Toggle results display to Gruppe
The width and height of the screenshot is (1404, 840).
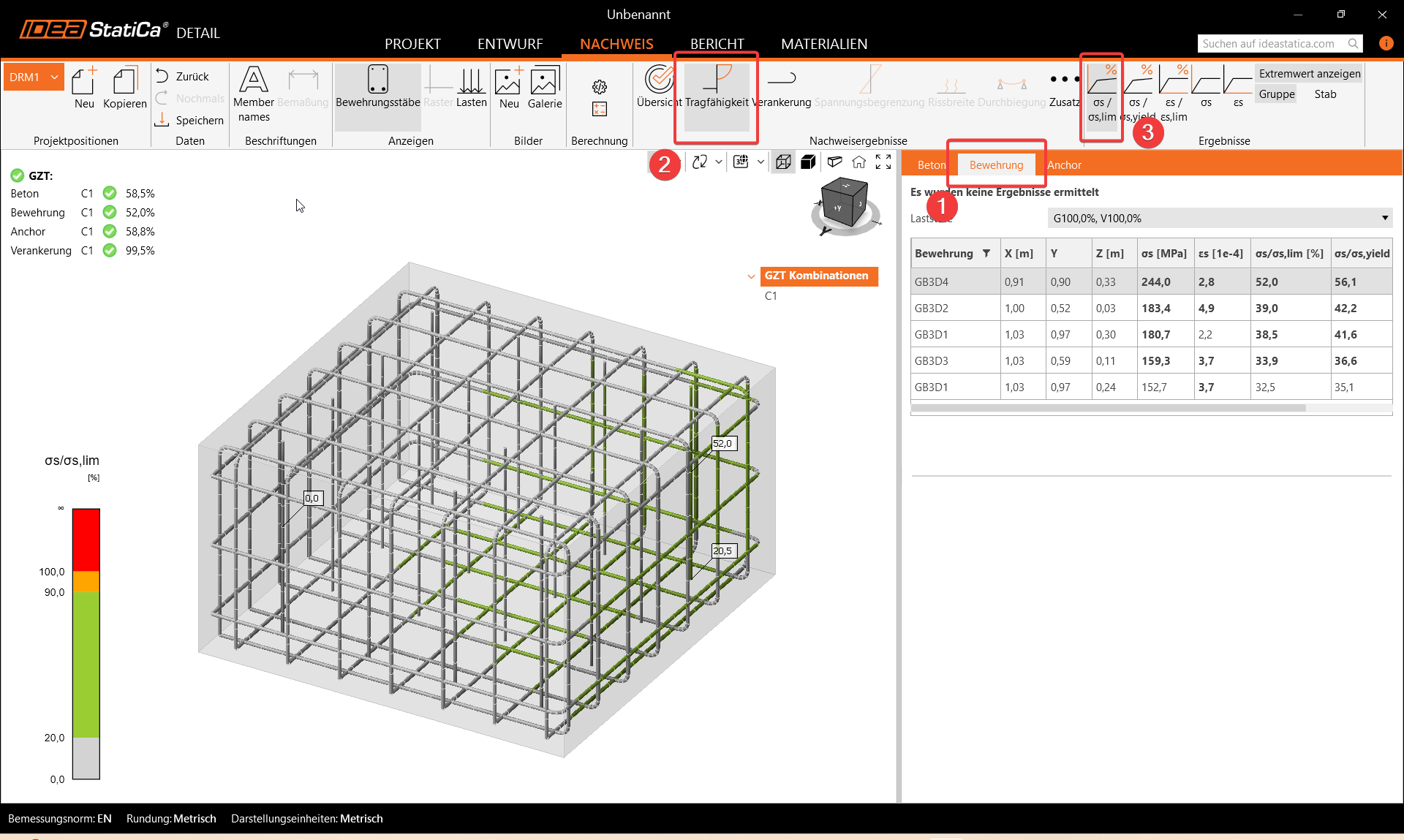click(1277, 94)
